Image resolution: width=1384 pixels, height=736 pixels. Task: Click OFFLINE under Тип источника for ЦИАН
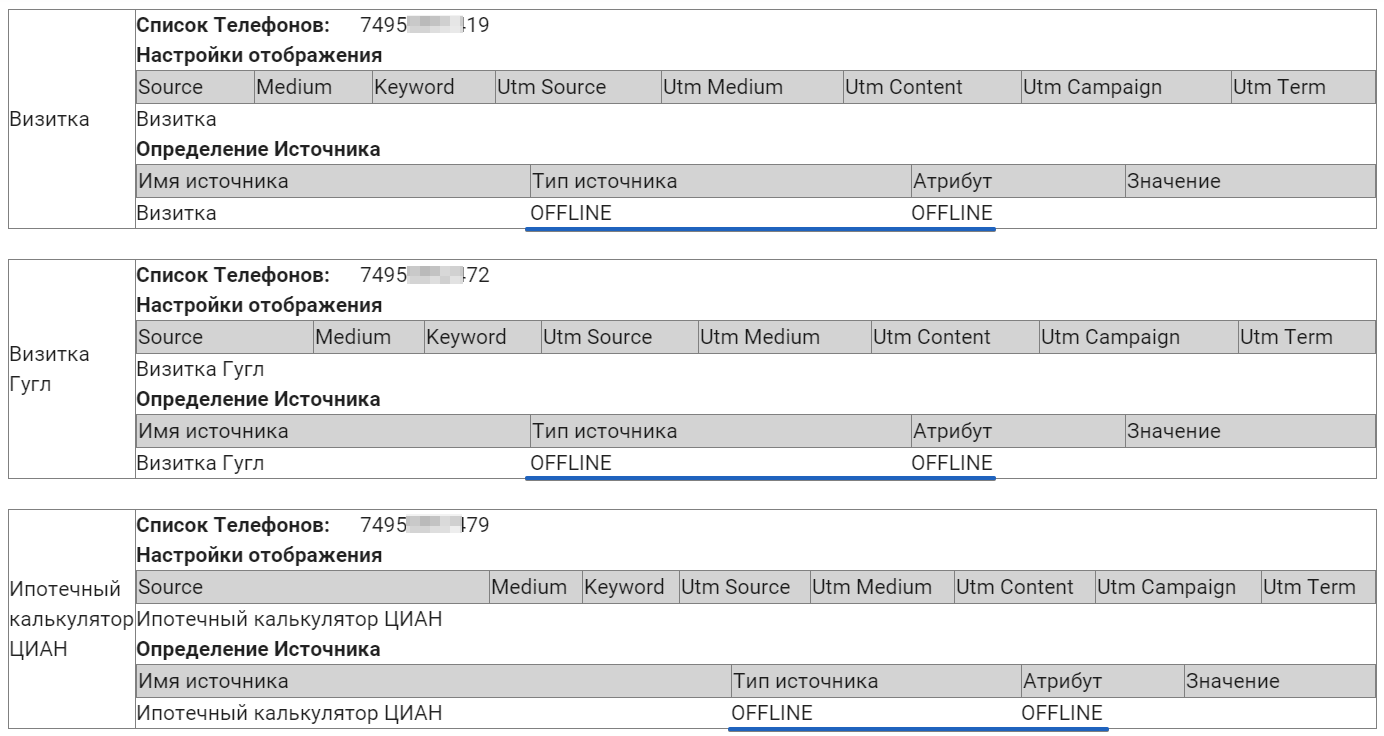point(772,713)
